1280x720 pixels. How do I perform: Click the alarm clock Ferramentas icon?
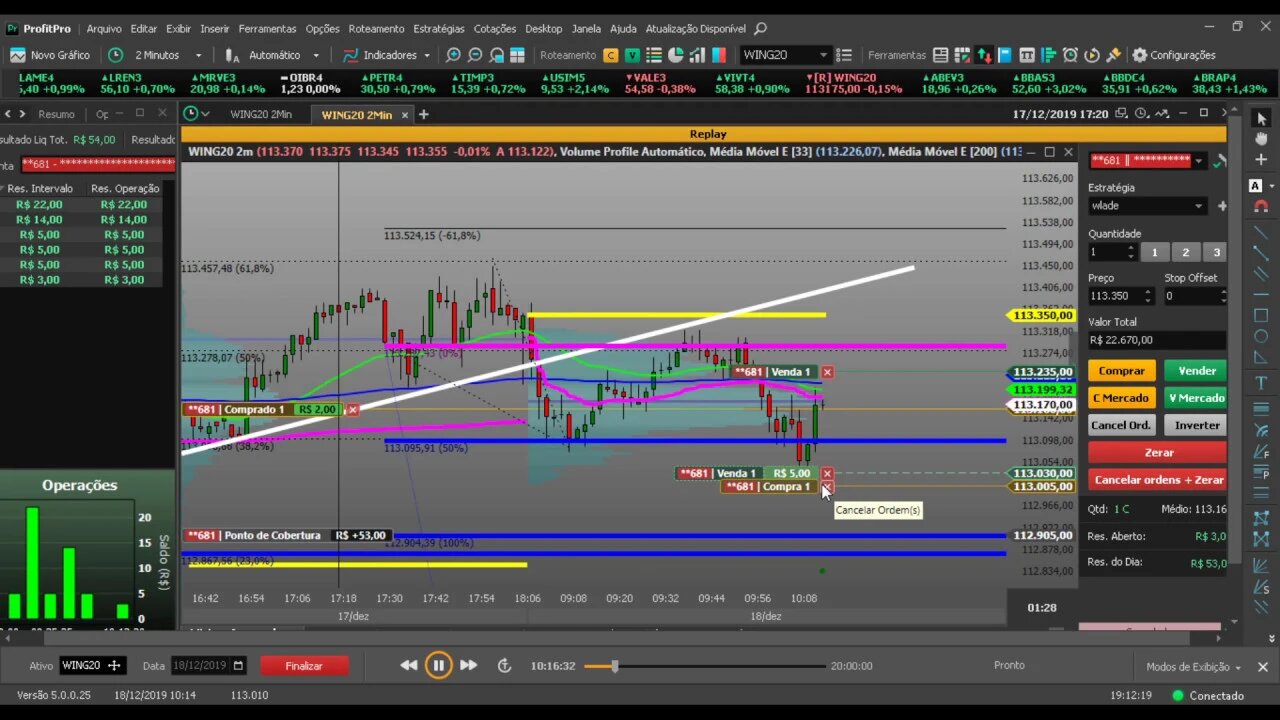[x=1071, y=55]
